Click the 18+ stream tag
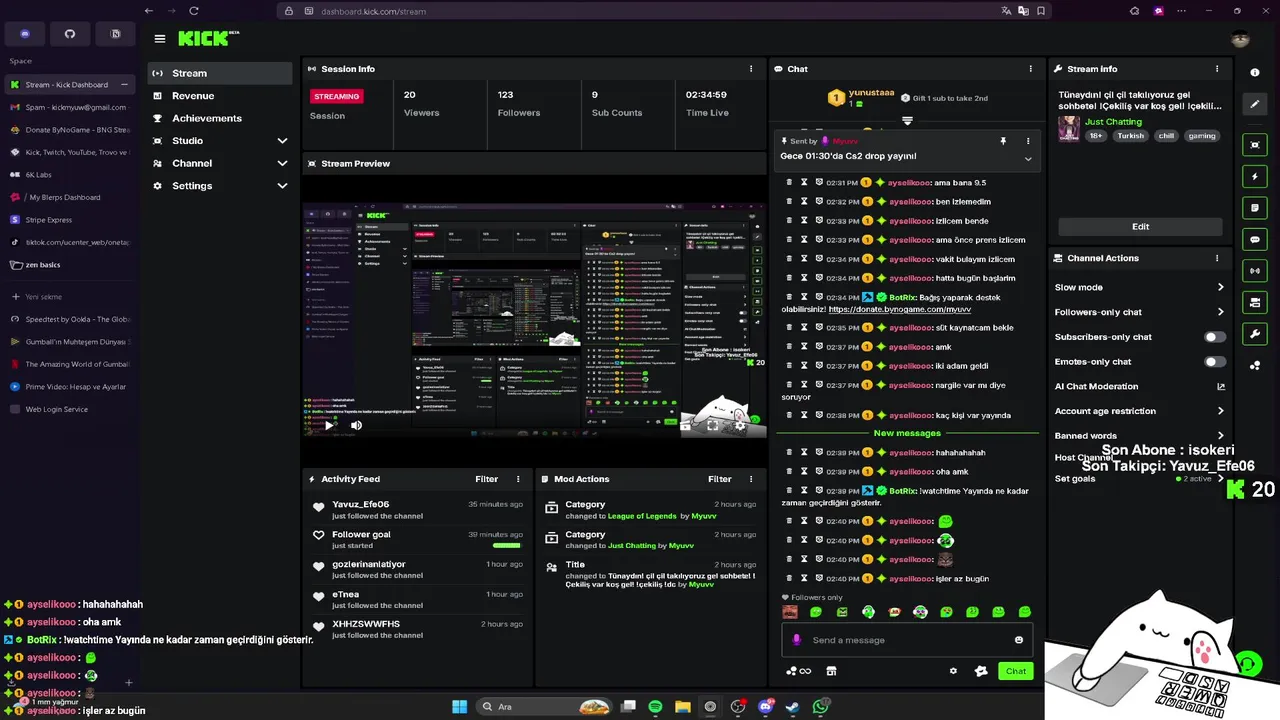1280x720 pixels. [x=1096, y=136]
